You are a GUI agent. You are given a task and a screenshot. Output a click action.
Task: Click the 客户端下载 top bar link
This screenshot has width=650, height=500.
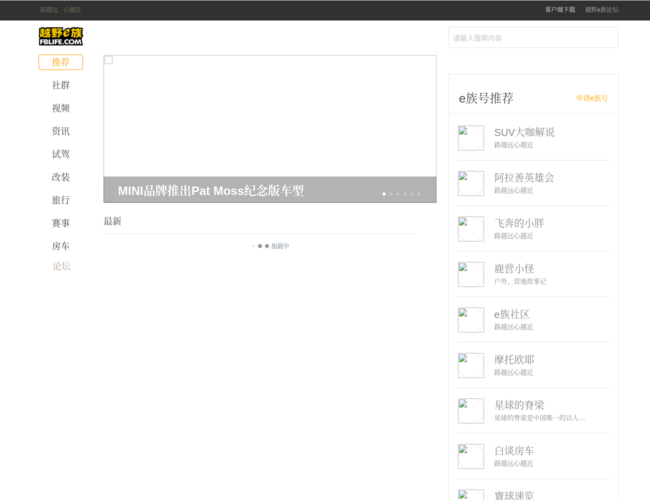(x=560, y=10)
